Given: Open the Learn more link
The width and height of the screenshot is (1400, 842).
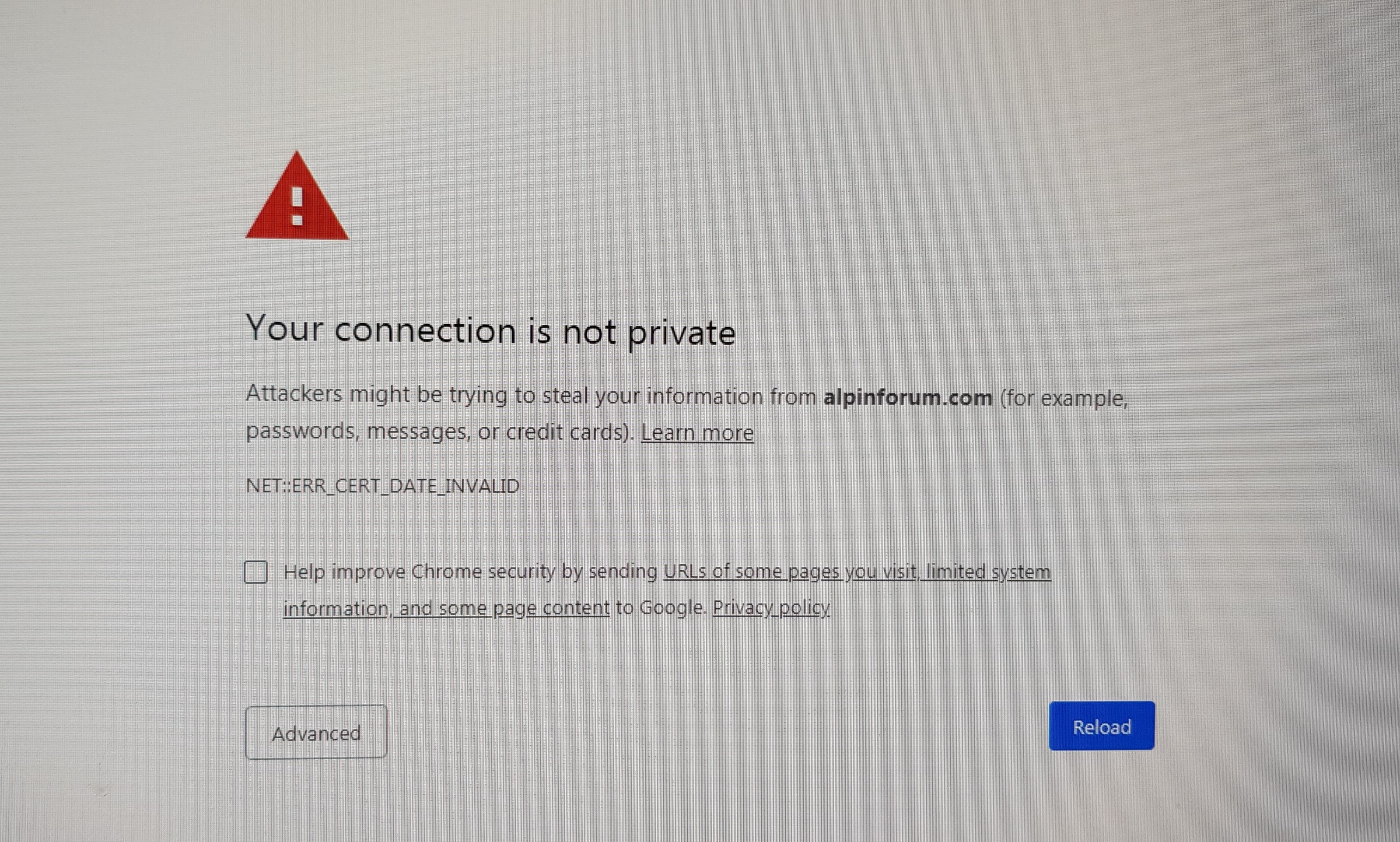Looking at the screenshot, I should click(x=697, y=433).
